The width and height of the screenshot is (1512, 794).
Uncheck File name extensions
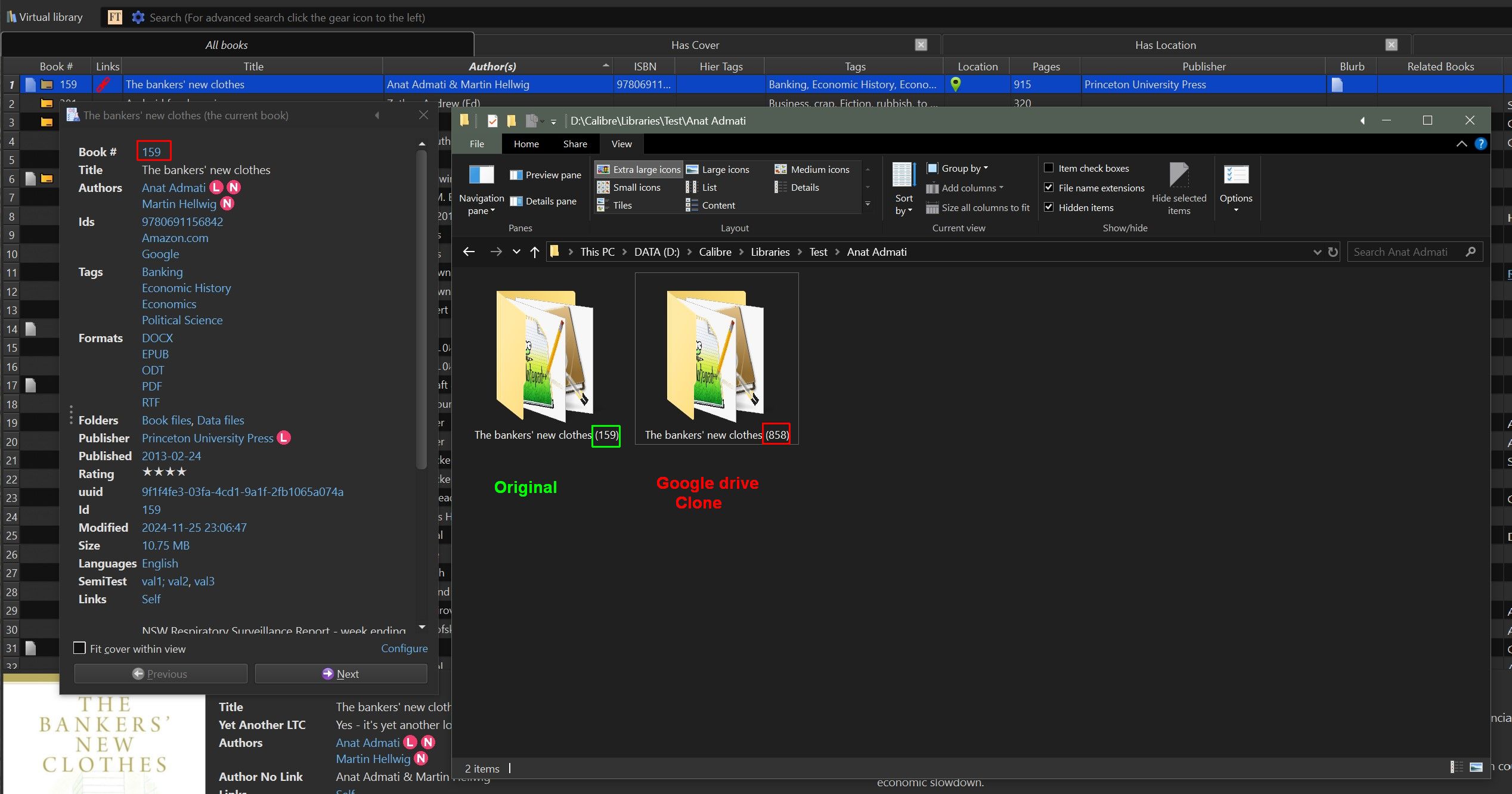(1049, 188)
